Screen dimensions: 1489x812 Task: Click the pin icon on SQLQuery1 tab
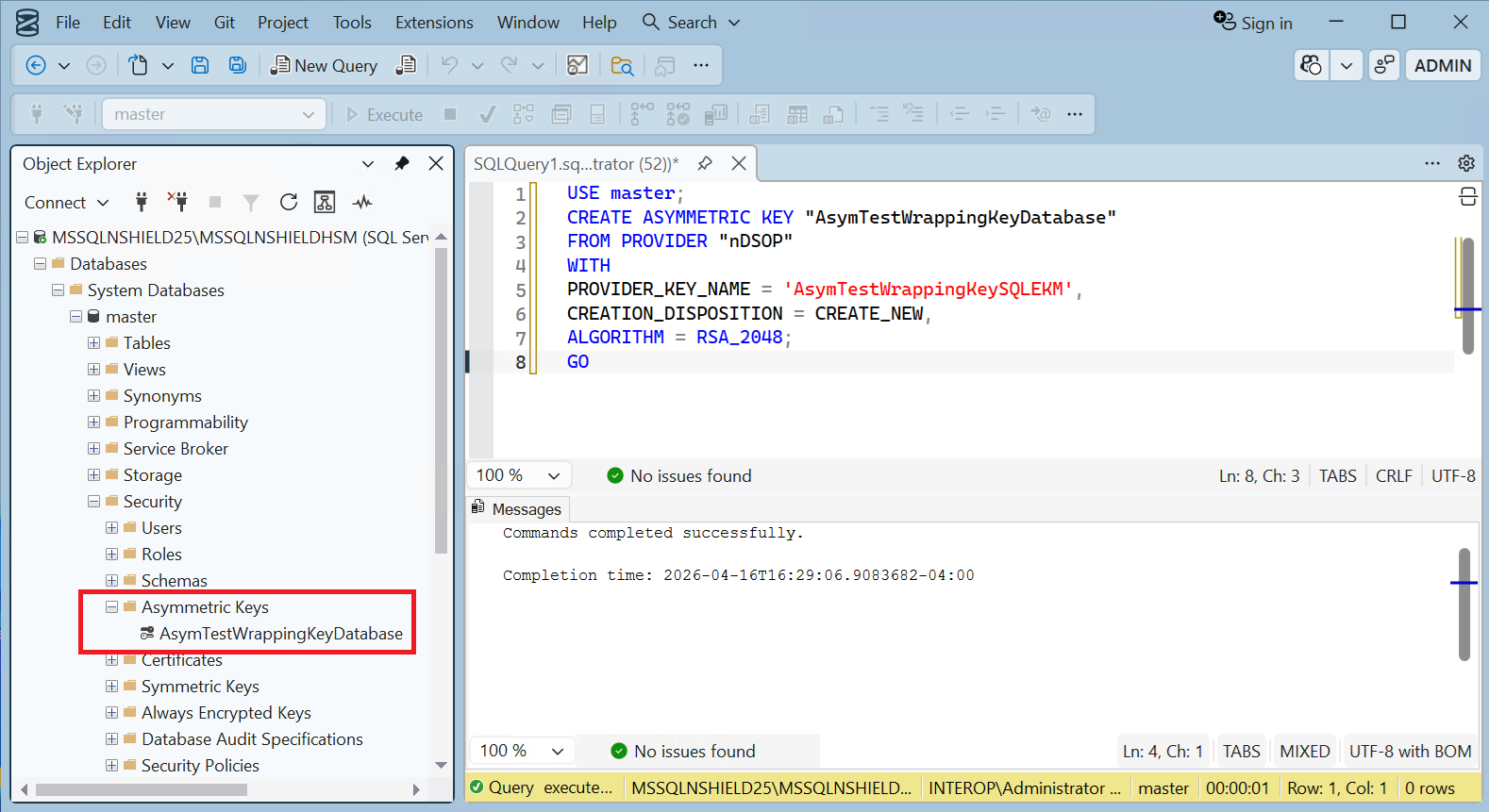(x=705, y=163)
